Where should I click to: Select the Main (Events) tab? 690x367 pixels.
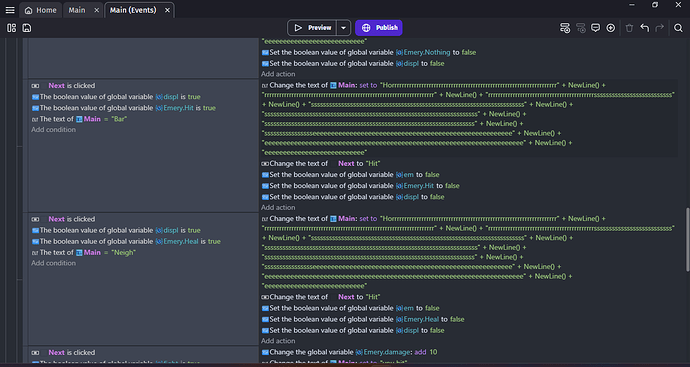[133, 10]
